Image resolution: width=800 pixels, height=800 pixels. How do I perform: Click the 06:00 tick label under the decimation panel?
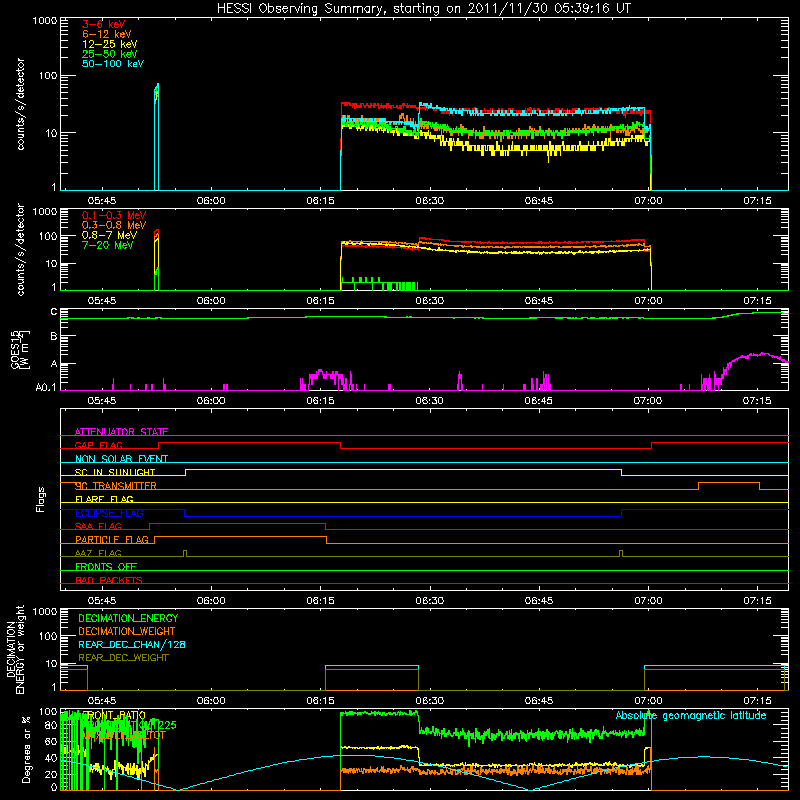pyautogui.click(x=211, y=701)
